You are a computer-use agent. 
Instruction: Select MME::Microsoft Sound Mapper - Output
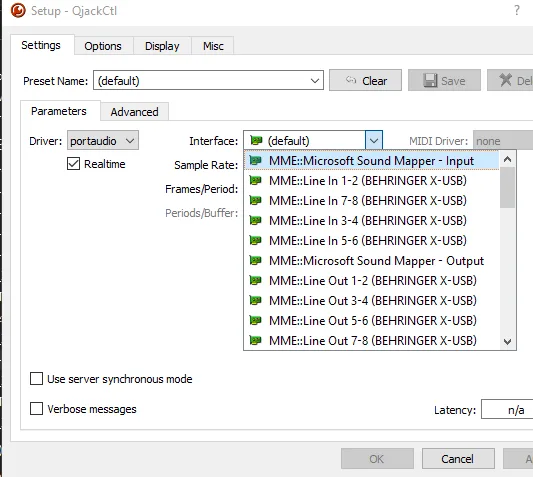click(x=371, y=261)
